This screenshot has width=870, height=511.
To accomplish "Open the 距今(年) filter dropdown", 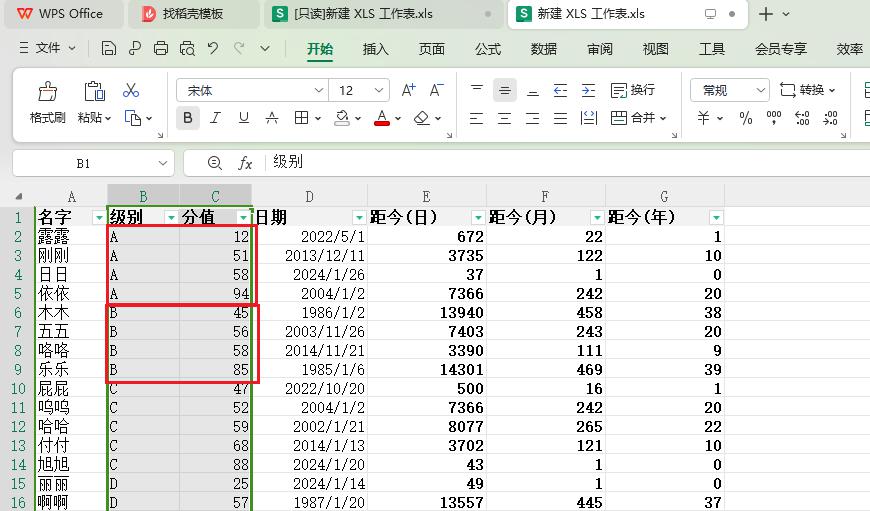I will (716, 217).
